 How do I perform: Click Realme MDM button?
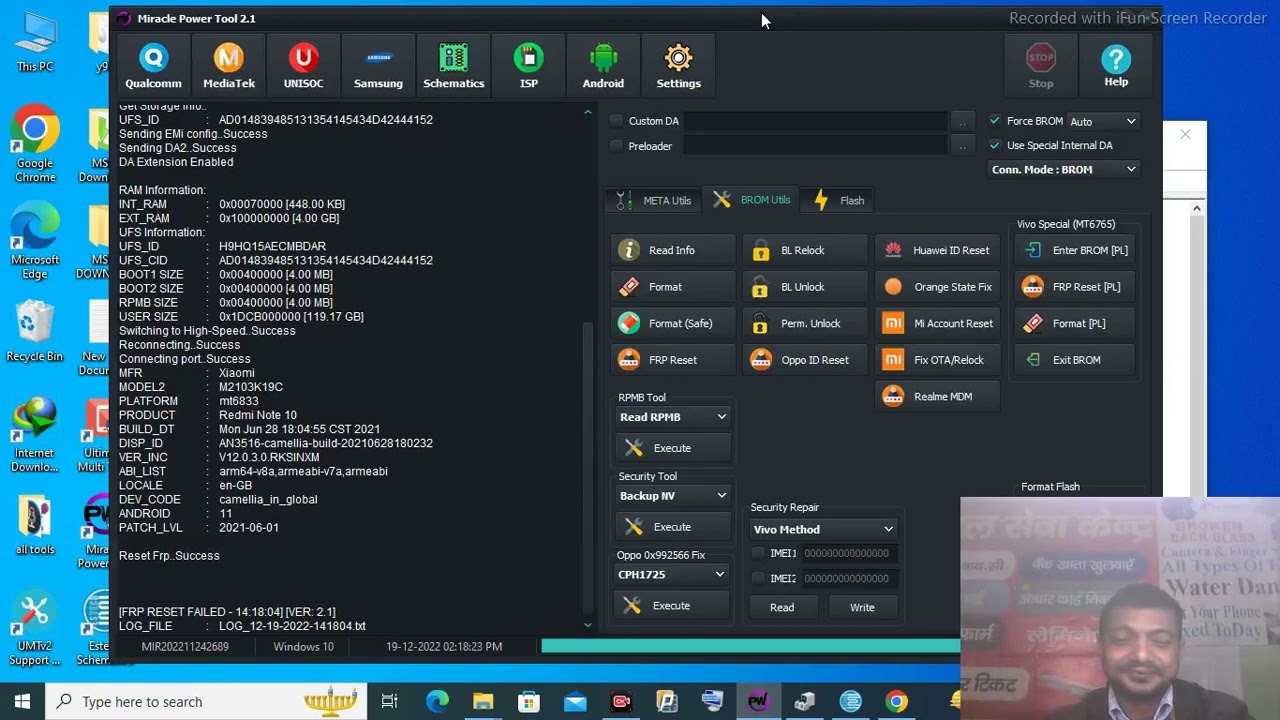tap(938, 396)
